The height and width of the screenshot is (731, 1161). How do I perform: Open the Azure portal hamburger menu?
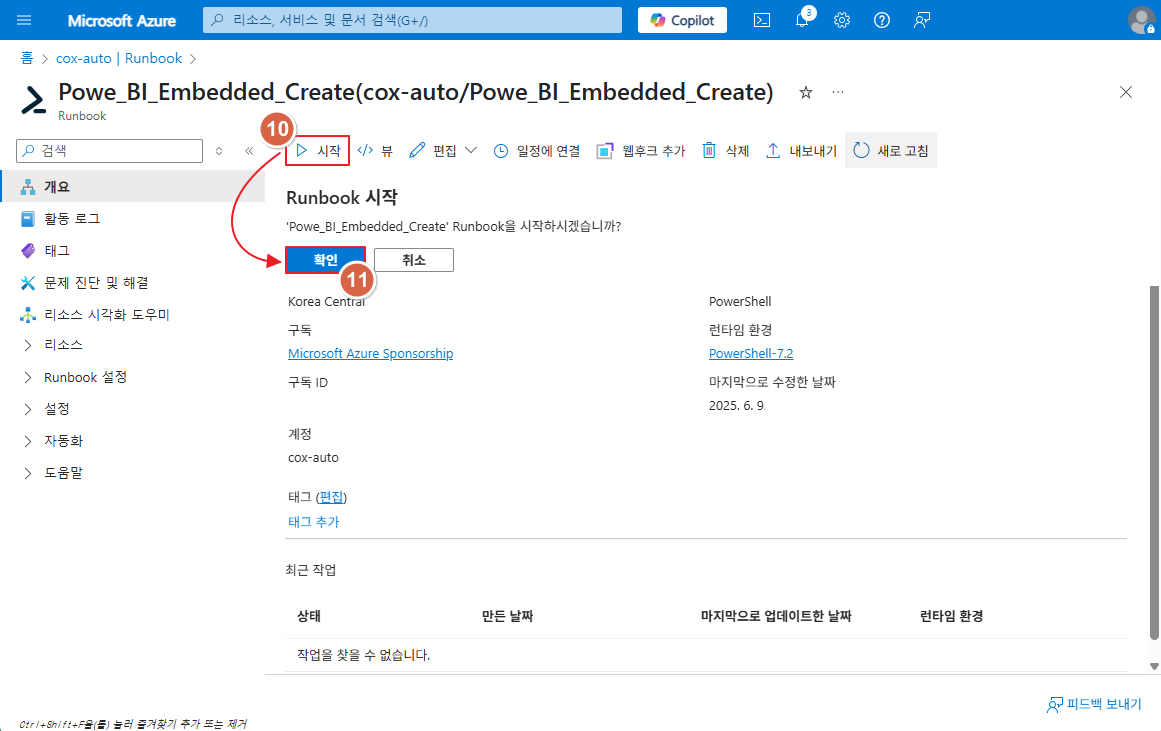click(24, 20)
